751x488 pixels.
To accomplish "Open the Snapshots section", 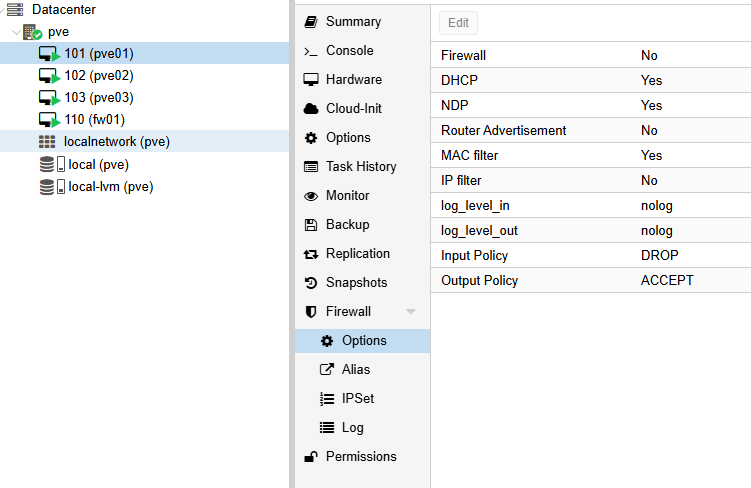I will [x=363, y=283].
